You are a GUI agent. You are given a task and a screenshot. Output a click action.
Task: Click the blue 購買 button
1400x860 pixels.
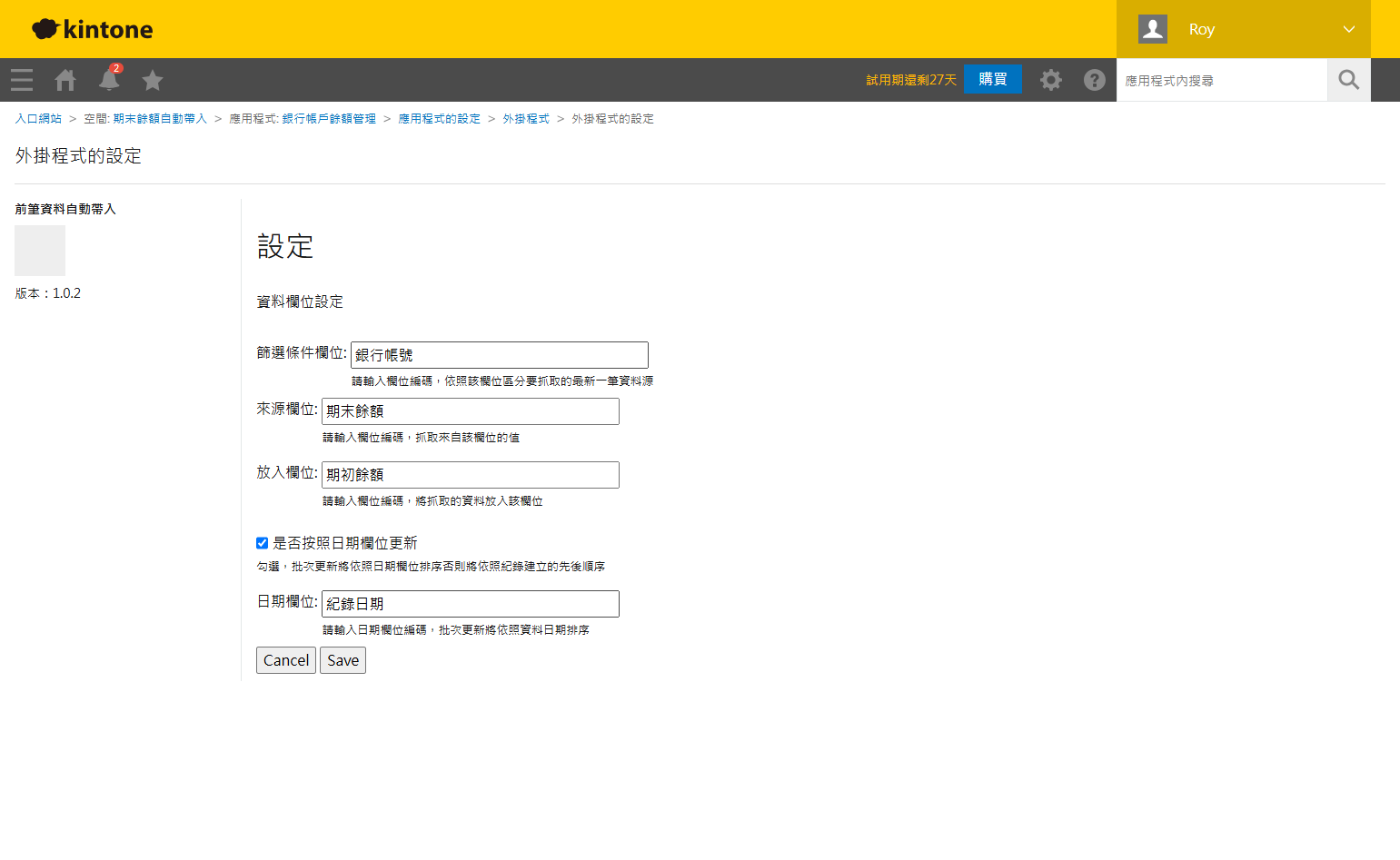[x=993, y=79]
